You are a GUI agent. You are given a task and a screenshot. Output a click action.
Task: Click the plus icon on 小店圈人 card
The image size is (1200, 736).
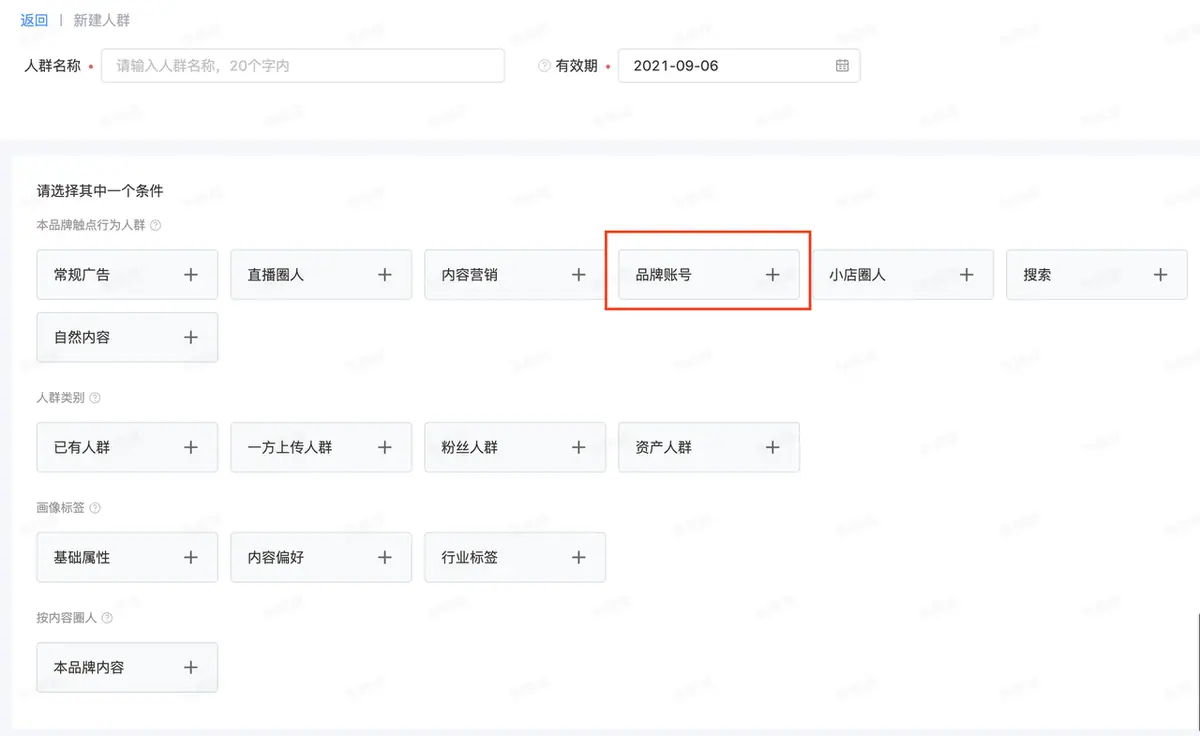point(967,274)
